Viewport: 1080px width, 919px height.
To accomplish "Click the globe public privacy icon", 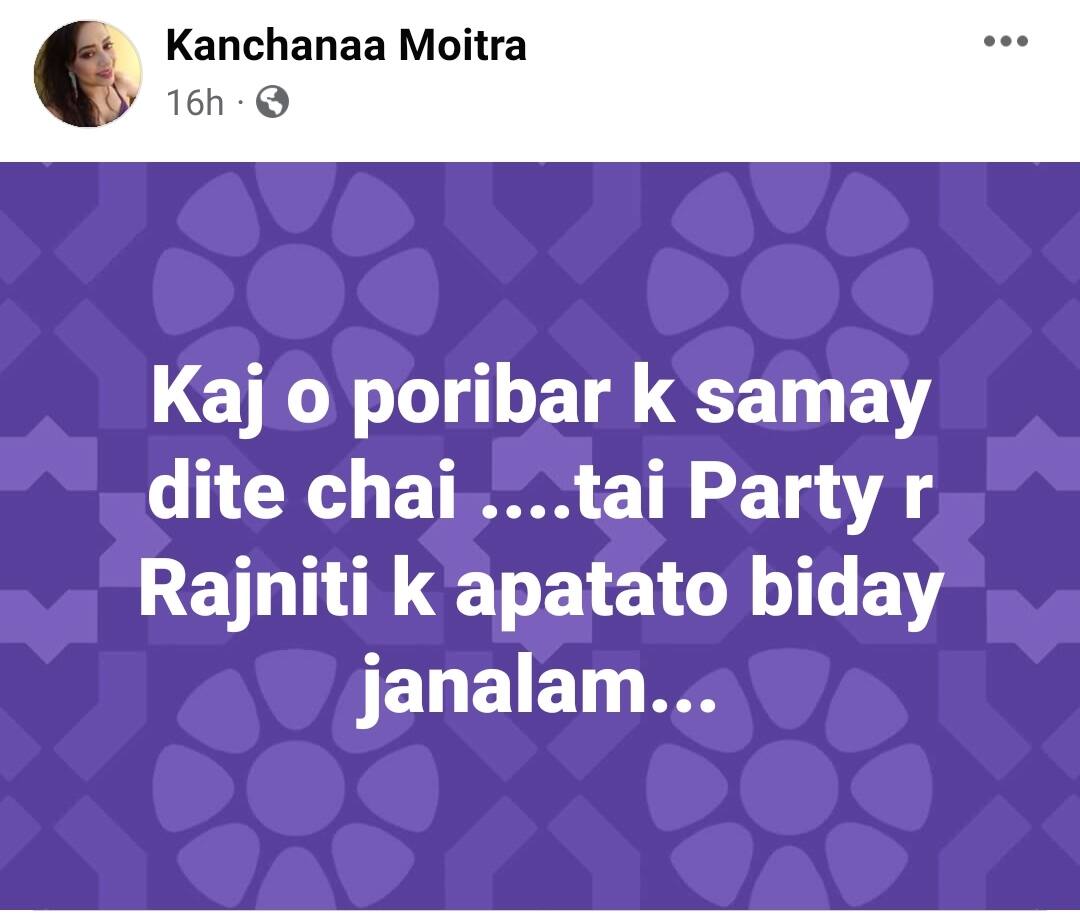I will (272, 103).
